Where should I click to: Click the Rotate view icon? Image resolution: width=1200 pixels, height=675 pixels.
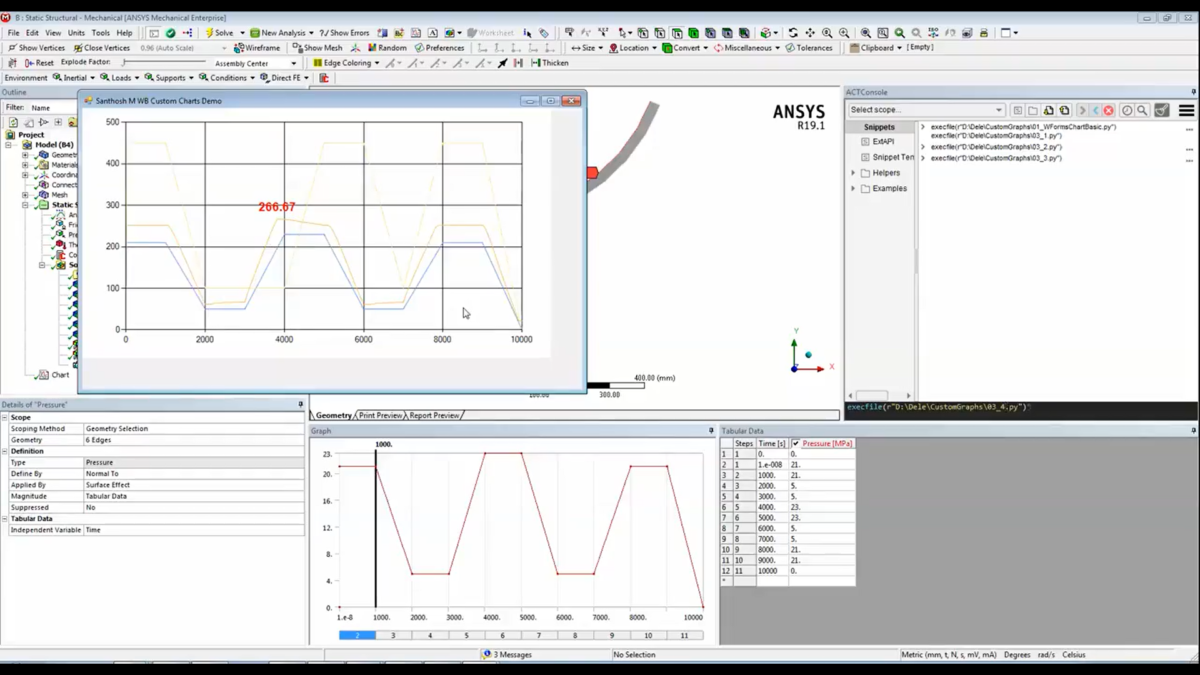tap(793, 33)
